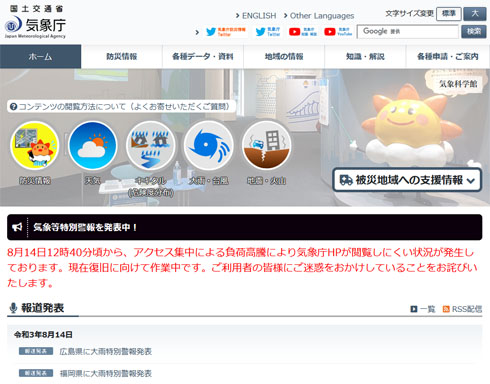
Task: Open the JMA Twitter link with blue label
Action: coord(268,32)
